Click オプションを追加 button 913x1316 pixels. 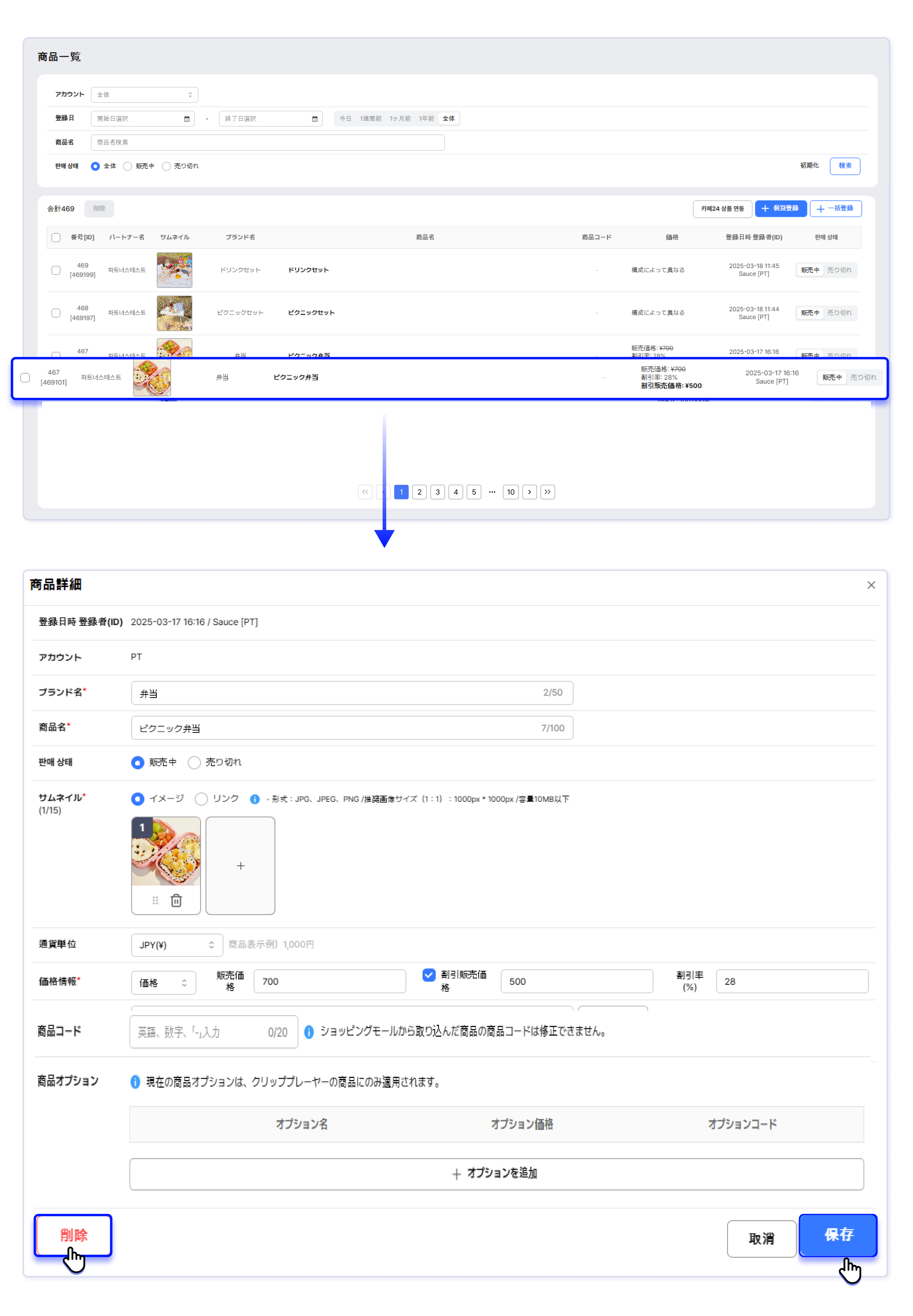point(496,1174)
